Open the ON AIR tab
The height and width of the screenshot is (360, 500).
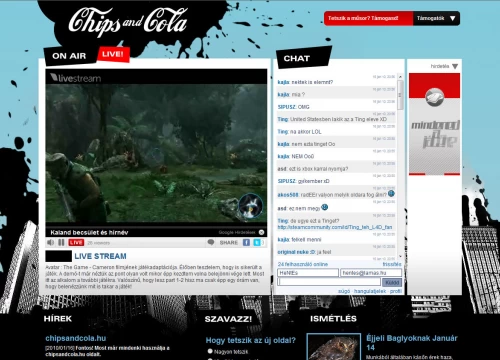[69, 56]
